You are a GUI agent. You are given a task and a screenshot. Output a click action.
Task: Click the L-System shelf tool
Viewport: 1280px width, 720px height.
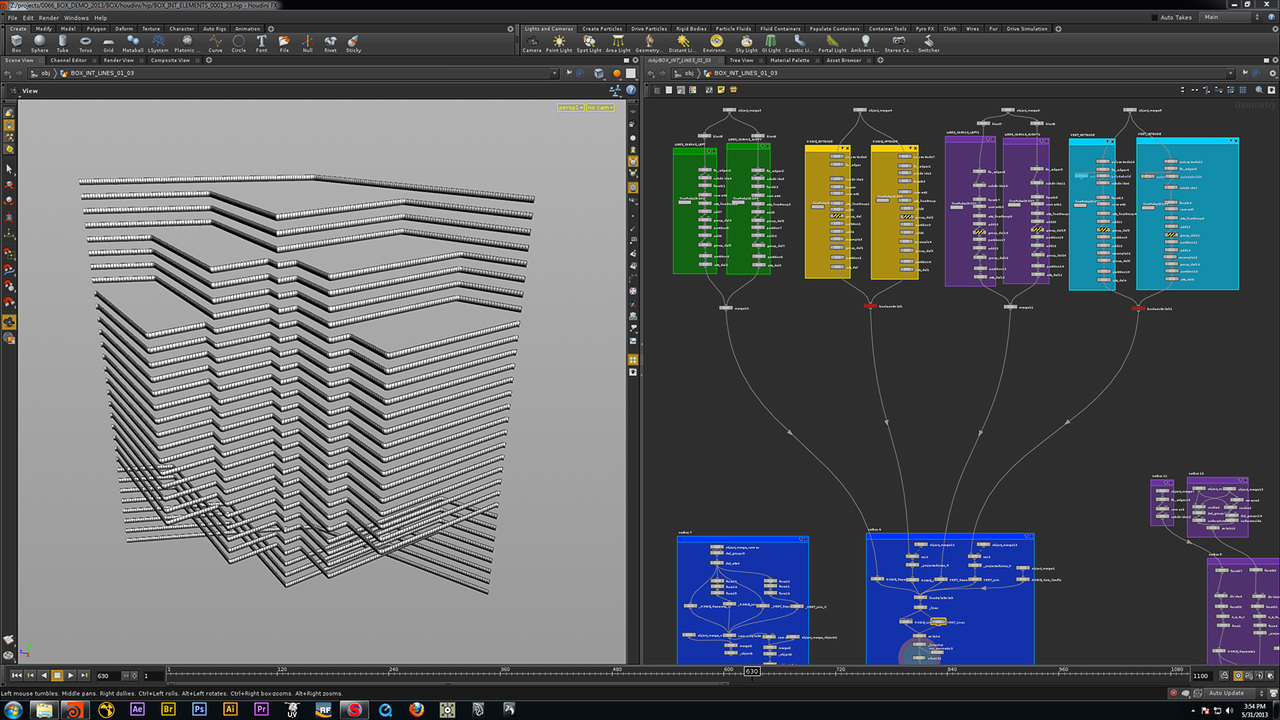pos(158,43)
